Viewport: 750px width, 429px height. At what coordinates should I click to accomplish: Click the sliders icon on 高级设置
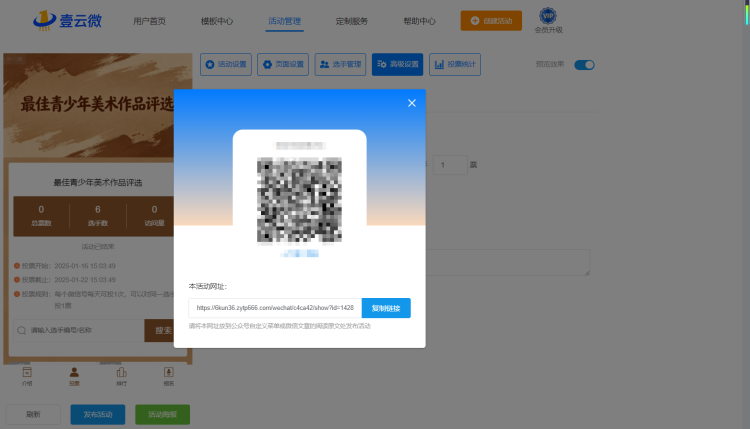[382, 64]
